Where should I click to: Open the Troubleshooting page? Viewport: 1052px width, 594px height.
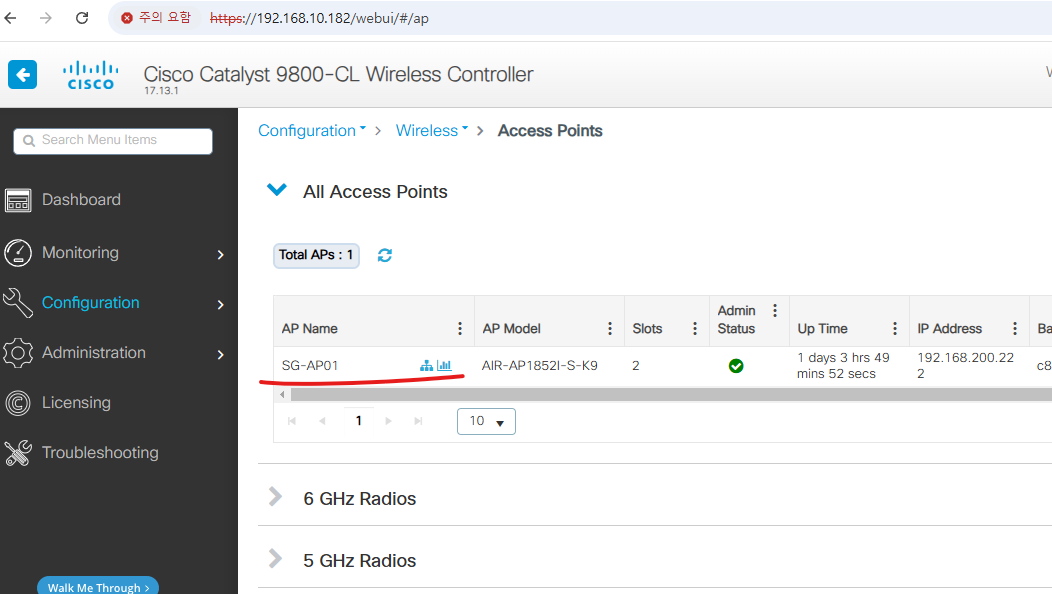[x=101, y=453]
